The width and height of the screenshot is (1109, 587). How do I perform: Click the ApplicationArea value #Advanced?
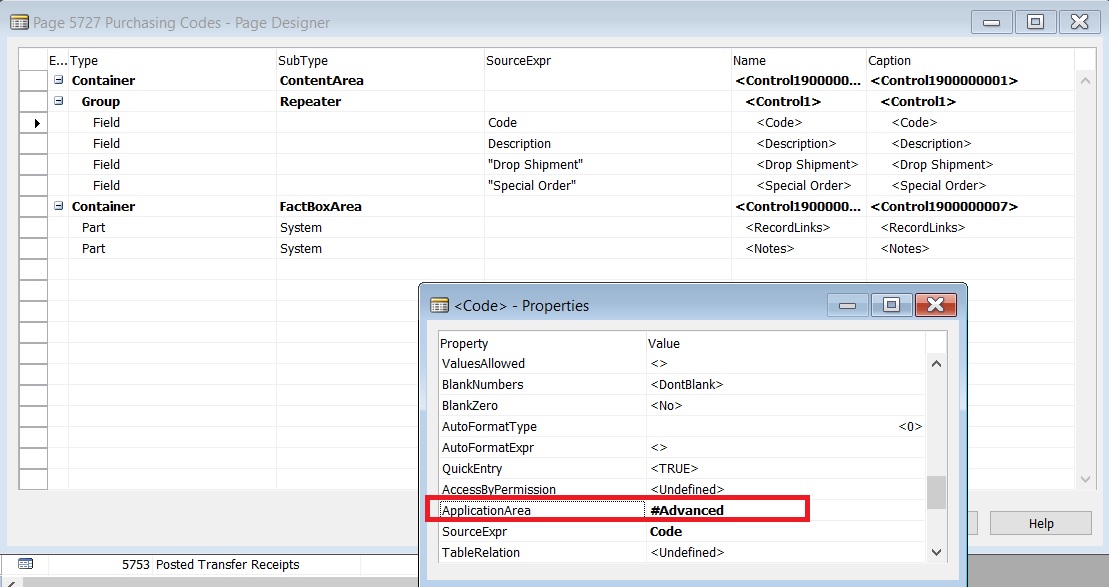coord(687,511)
